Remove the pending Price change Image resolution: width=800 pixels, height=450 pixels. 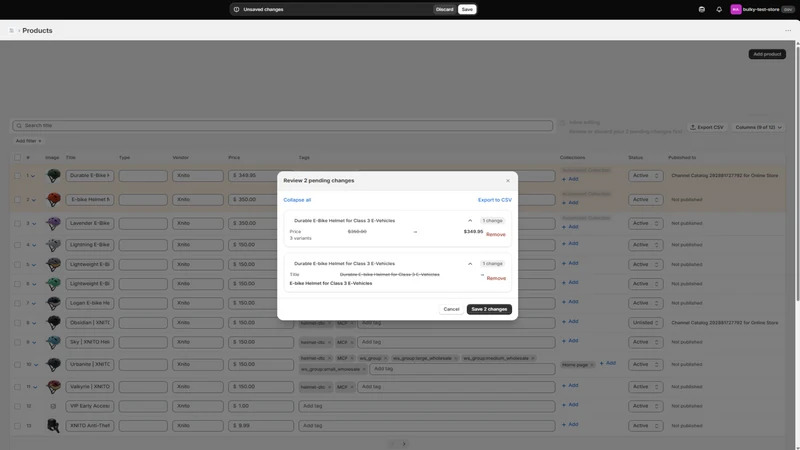(x=495, y=235)
